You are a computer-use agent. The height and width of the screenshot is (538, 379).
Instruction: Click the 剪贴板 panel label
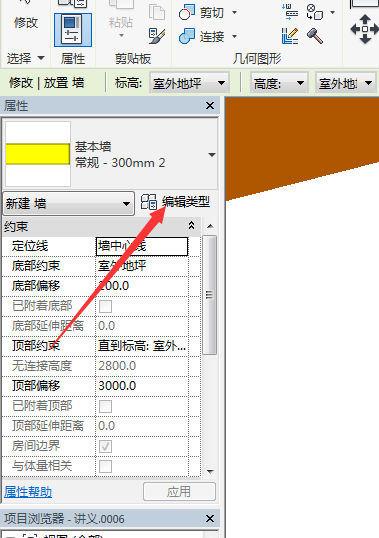click(x=133, y=59)
